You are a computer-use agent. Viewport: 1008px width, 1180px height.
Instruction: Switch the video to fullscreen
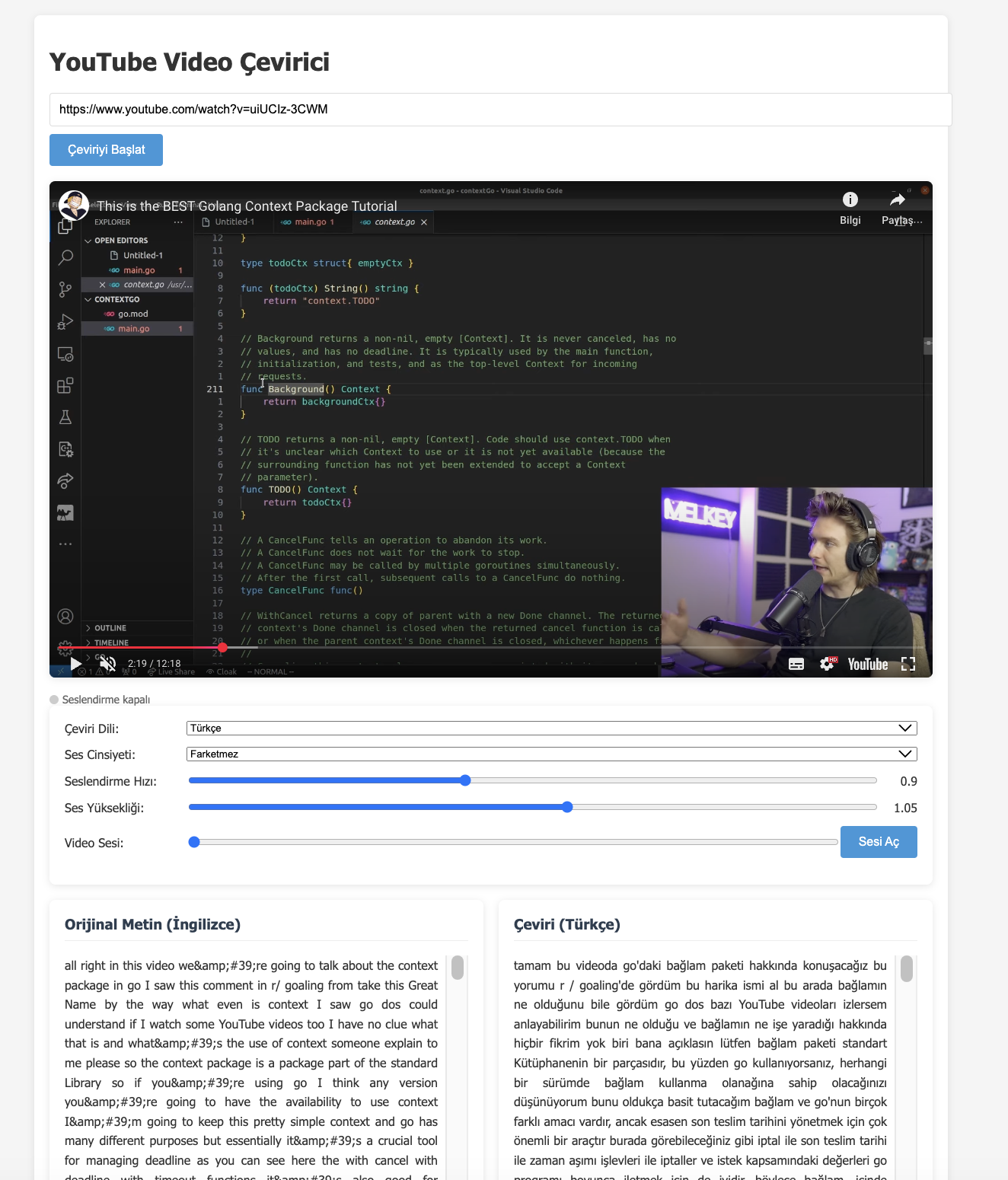point(908,664)
